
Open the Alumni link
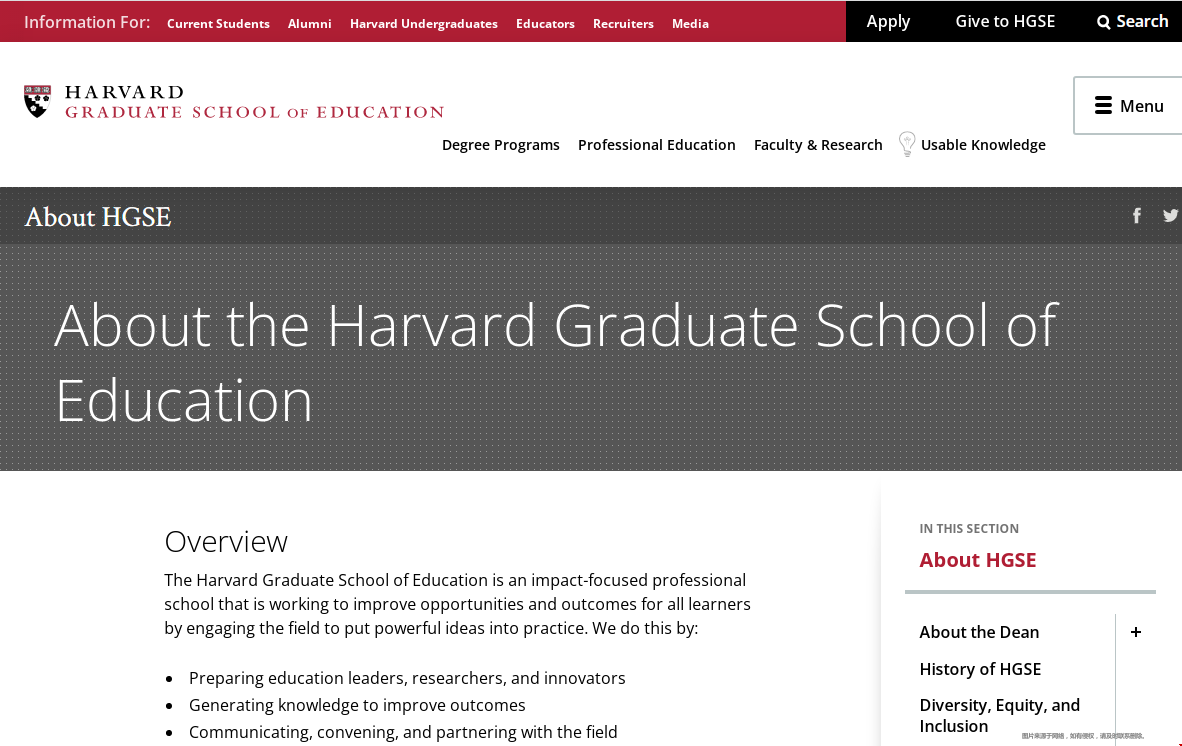309,23
